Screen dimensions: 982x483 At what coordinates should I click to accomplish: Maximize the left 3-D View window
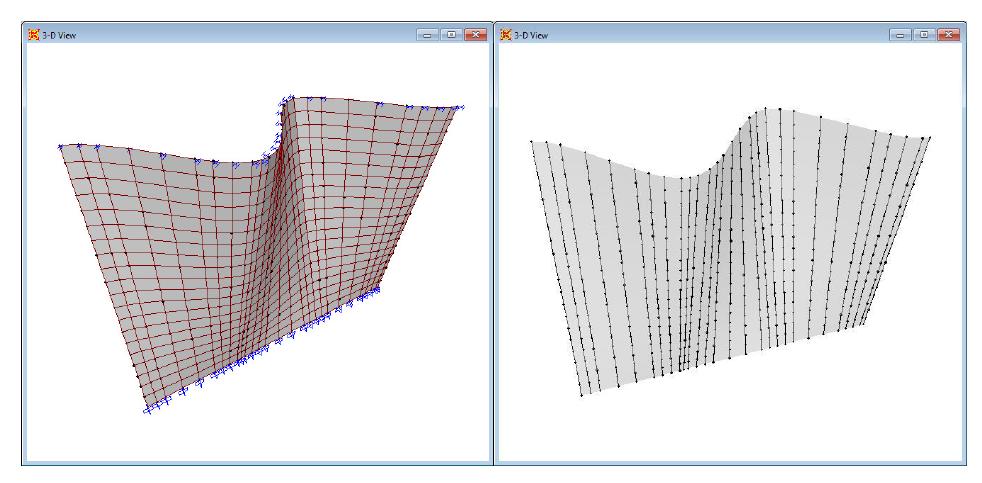(x=451, y=35)
